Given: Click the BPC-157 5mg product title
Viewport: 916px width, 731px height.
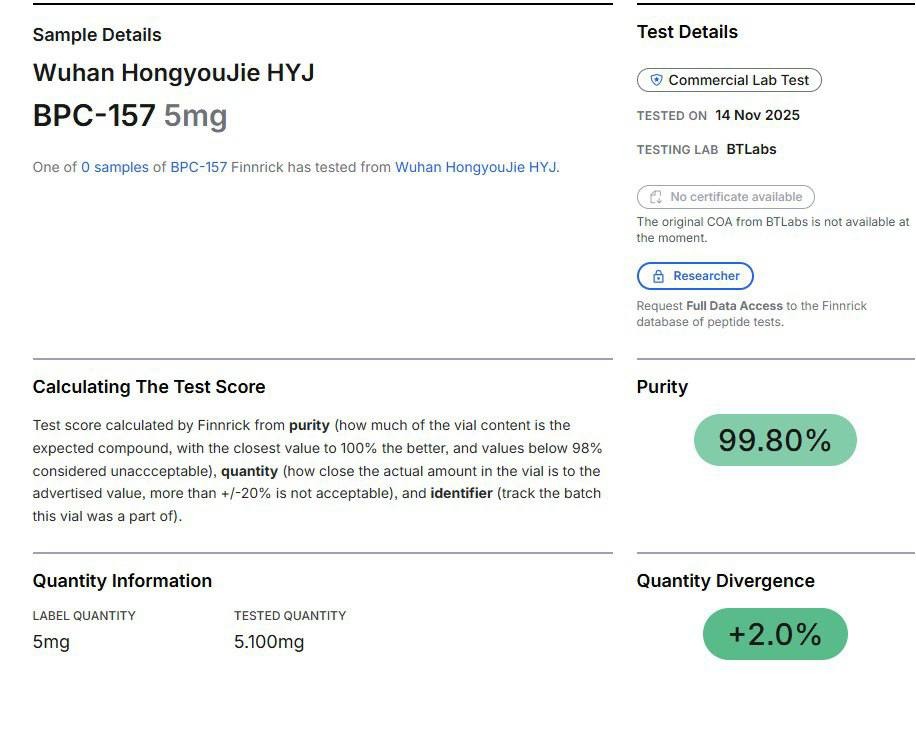Looking at the screenshot, I should [130, 116].
